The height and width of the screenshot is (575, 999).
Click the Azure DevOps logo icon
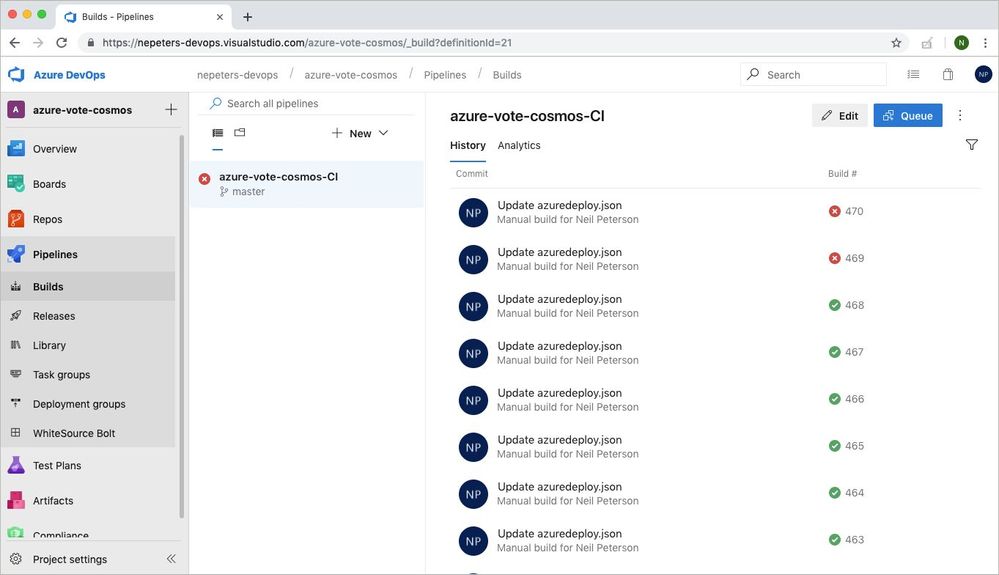(x=16, y=75)
